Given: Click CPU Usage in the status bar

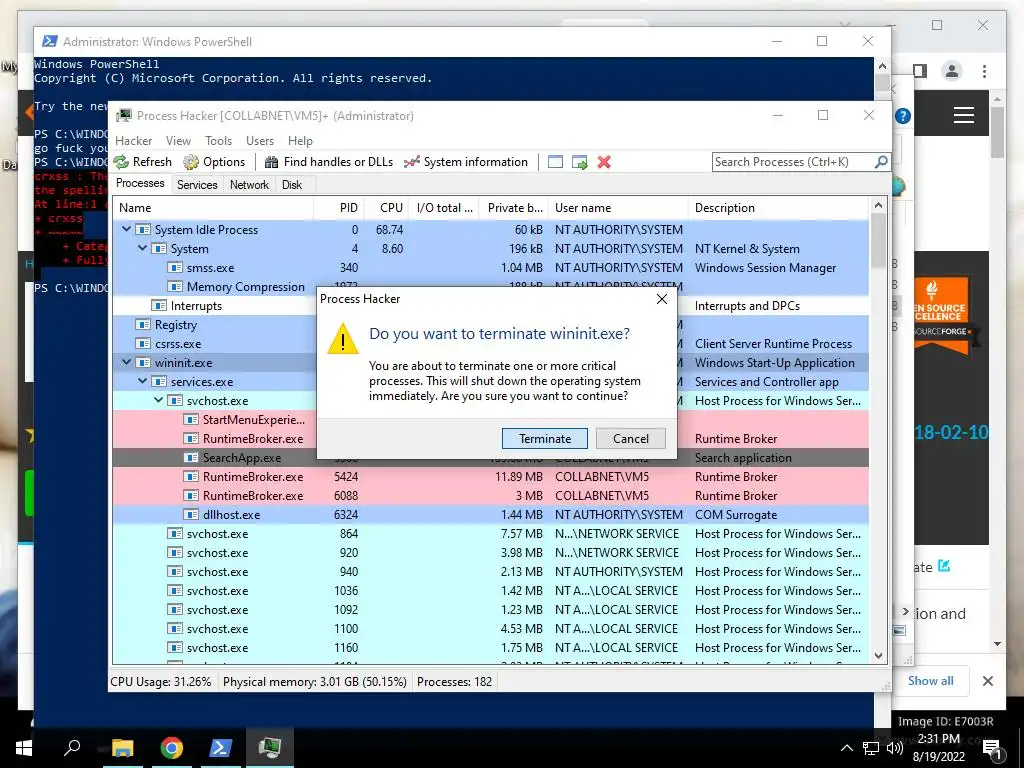Looking at the screenshot, I should [161, 682].
